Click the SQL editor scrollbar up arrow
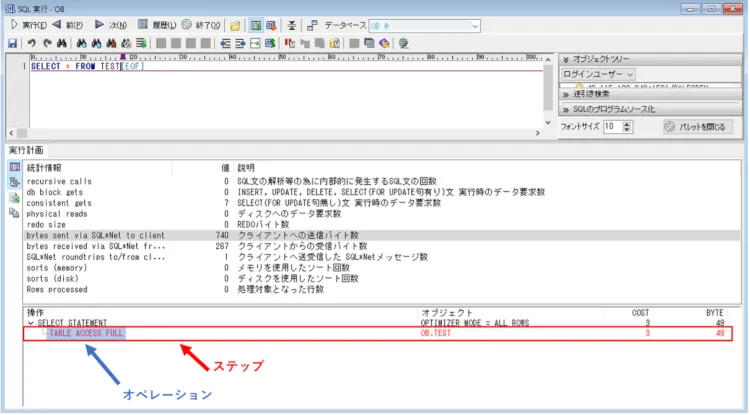Image resolution: width=750 pixels, height=415 pixels. (548, 59)
